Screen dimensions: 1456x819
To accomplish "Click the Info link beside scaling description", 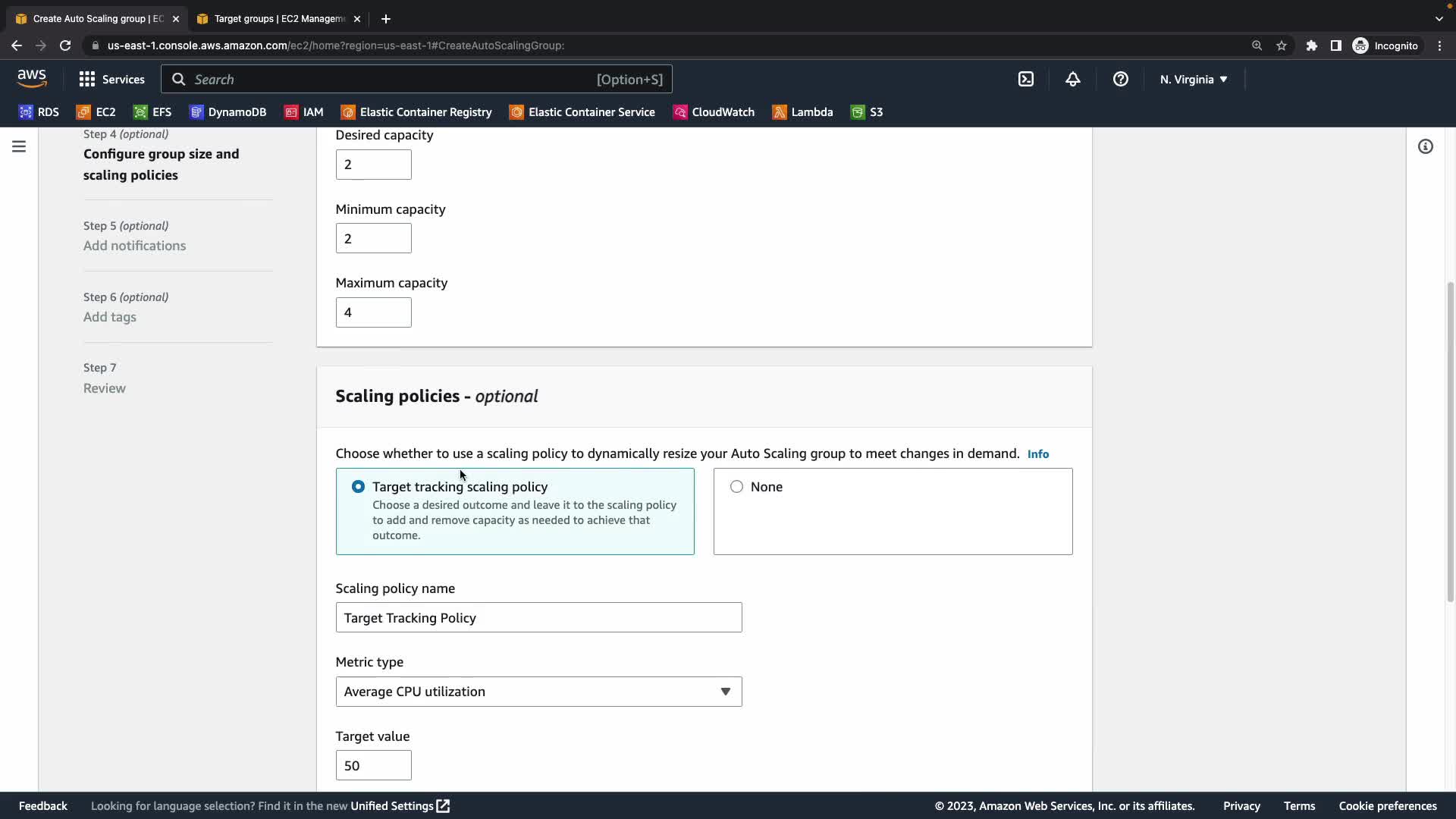I will pos(1037,454).
